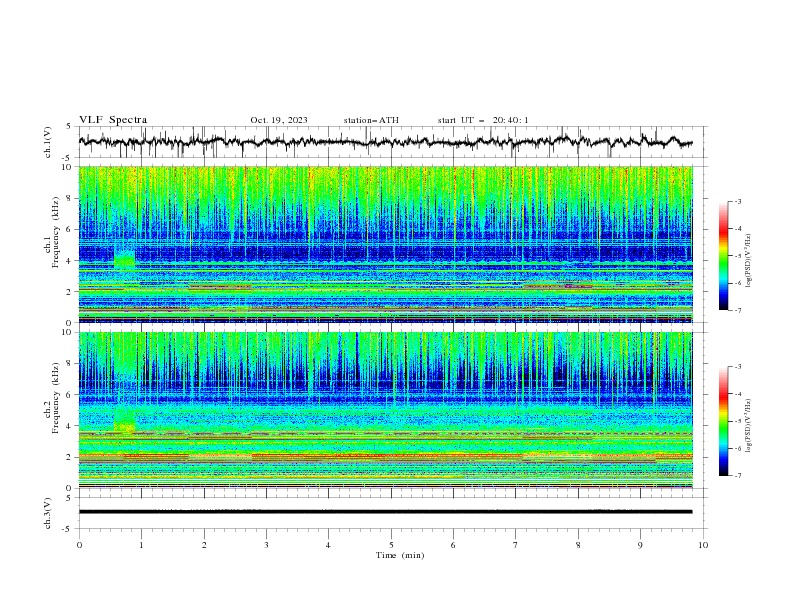The image size is (792, 612).
Task: Click the "Time (min)" axis label
Action: [x=400, y=555]
